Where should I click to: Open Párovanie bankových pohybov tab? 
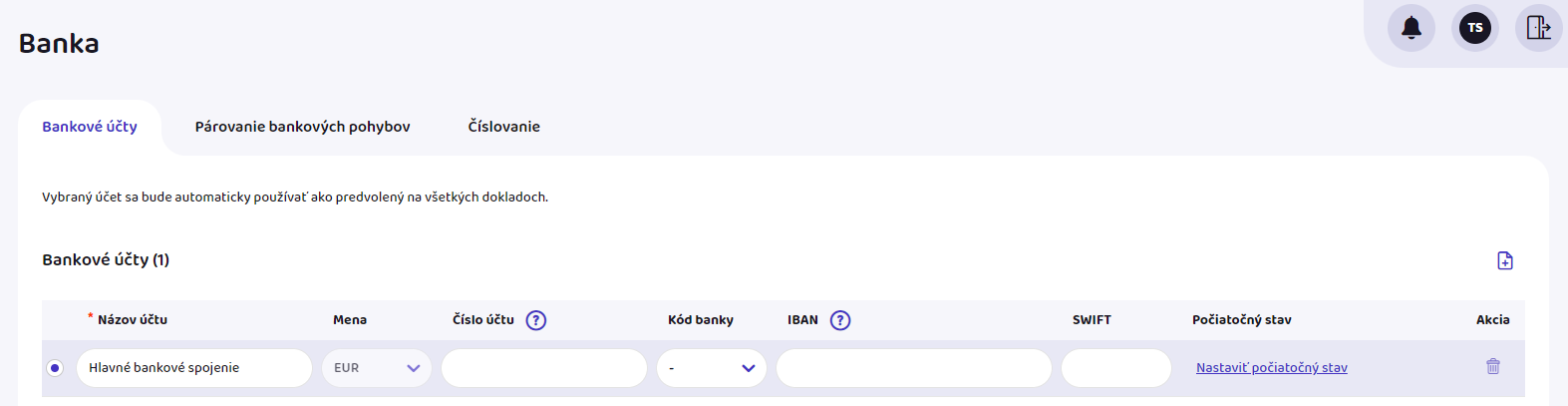point(302,127)
